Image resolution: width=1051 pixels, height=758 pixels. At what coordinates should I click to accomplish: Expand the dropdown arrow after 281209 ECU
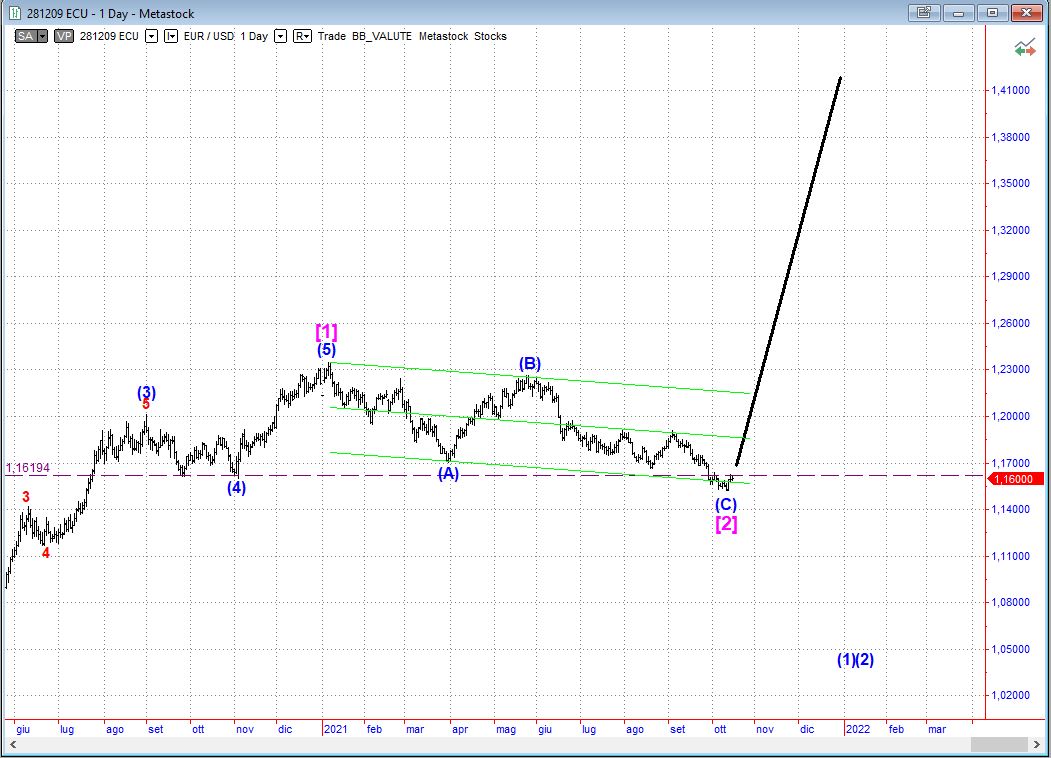(151, 36)
